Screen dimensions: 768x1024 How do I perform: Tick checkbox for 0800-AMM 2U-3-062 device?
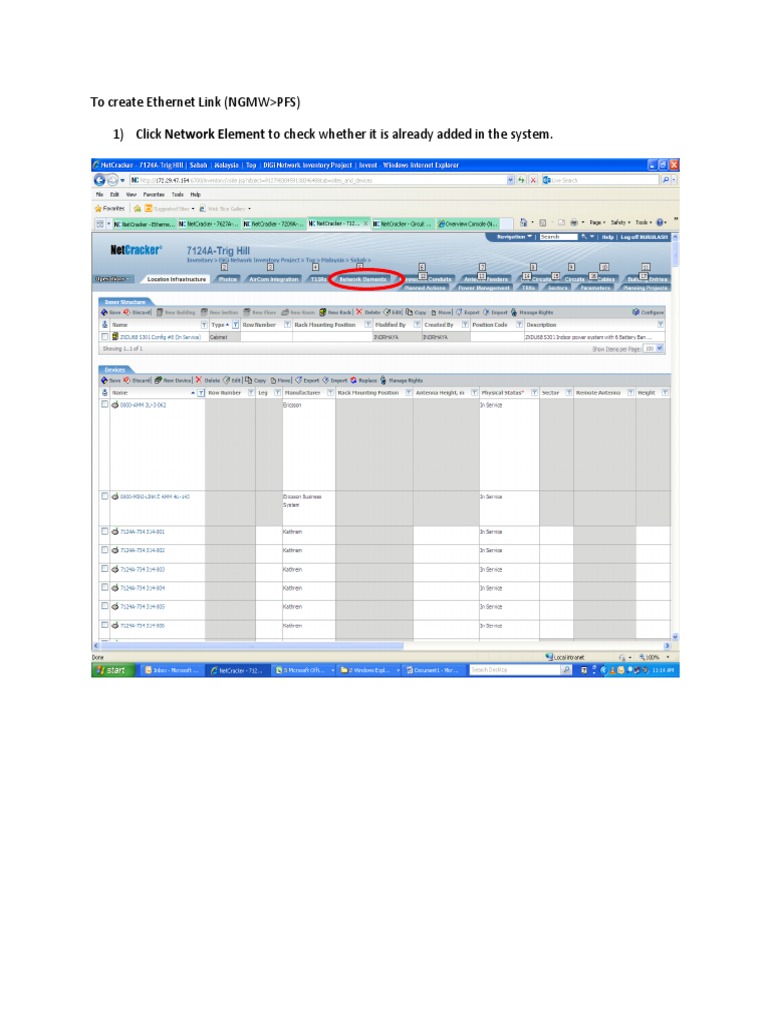tap(104, 404)
